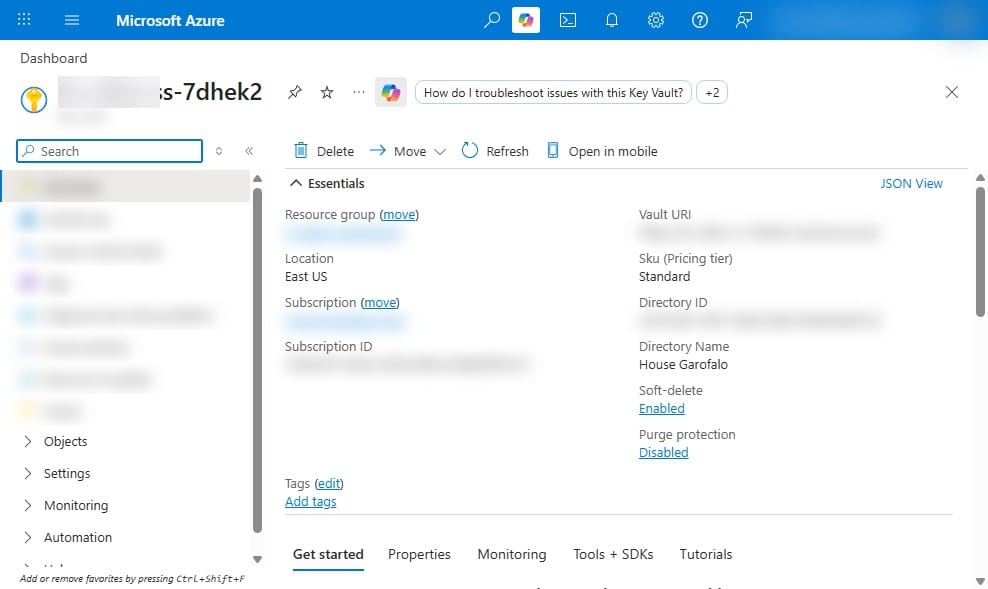Click the Microsoft Azure home title
The height and width of the screenshot is (589, 988).
click(x=170, y=20)
